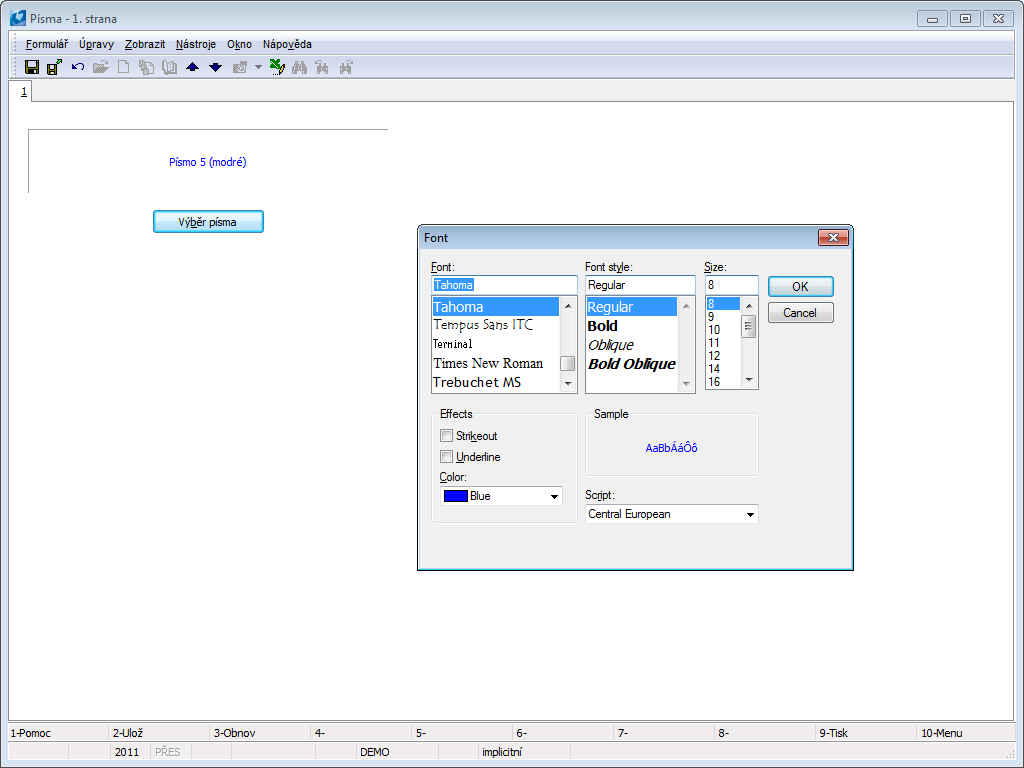
Task: Click save-and-close icon with green arrow
Action: pyautogui.click(x=54, y=67)
